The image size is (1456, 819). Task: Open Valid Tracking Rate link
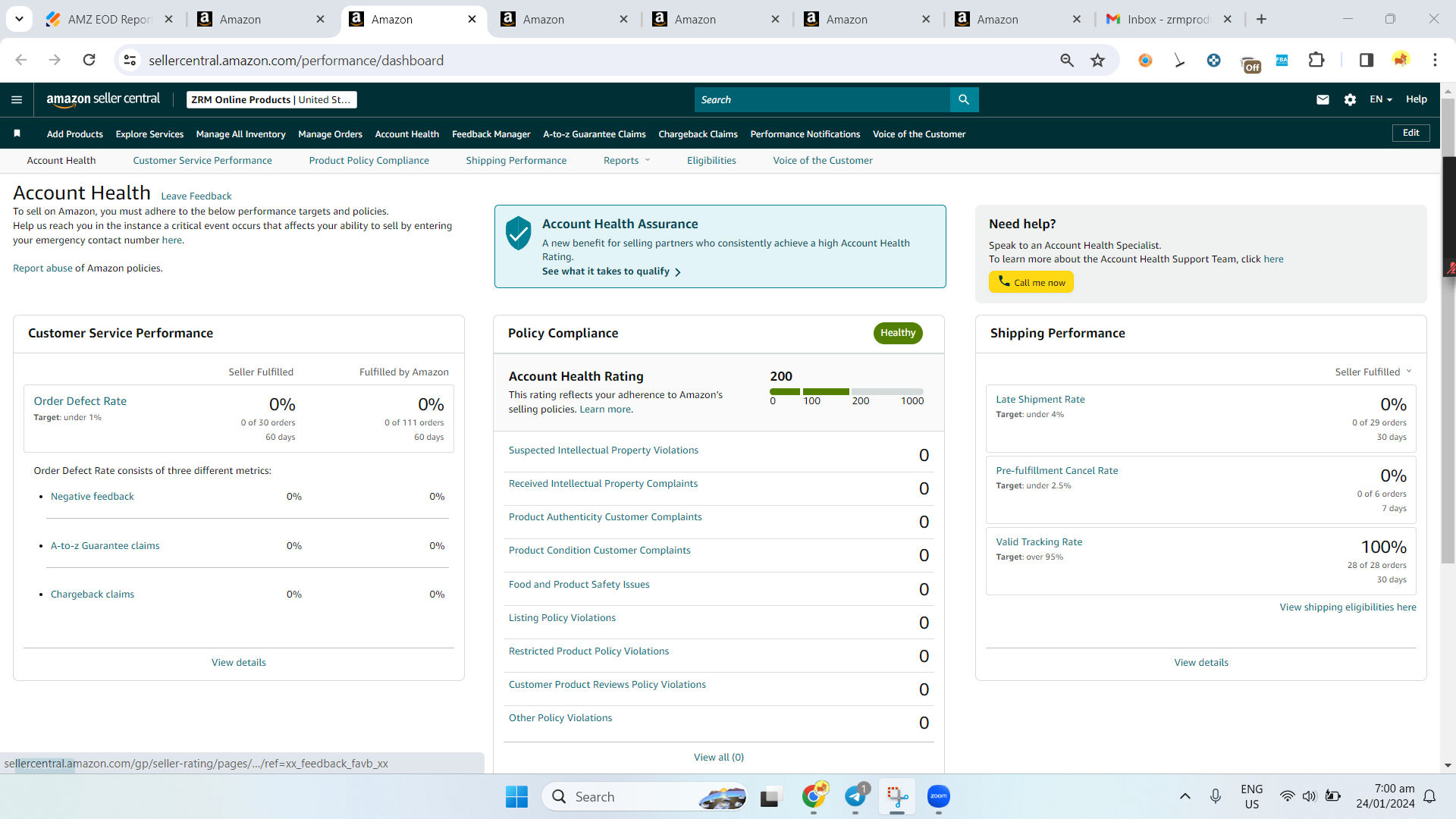pyautogui.click(x=1038, y=541)
